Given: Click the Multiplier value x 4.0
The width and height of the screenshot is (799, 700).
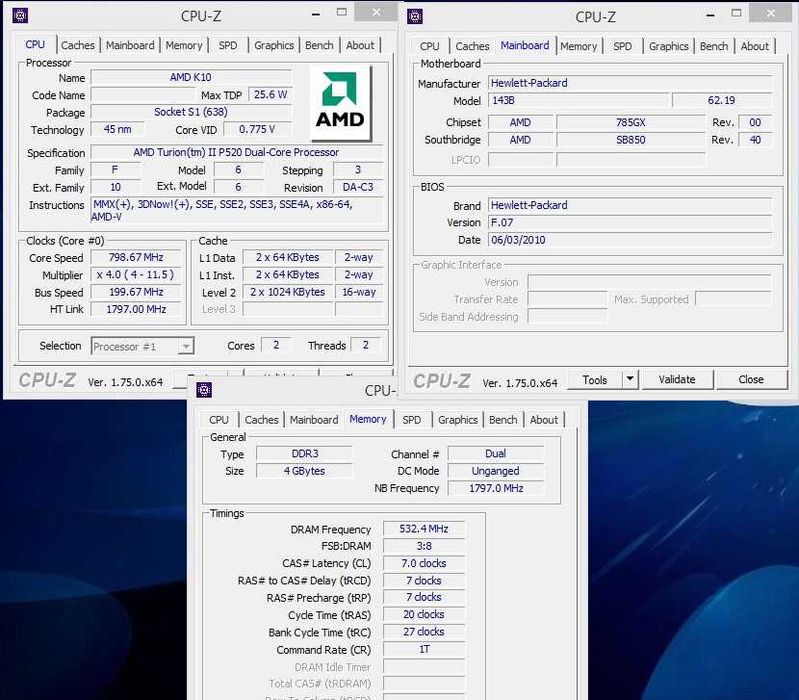Looking at the screenshot, I should click(x=136, y=275).
